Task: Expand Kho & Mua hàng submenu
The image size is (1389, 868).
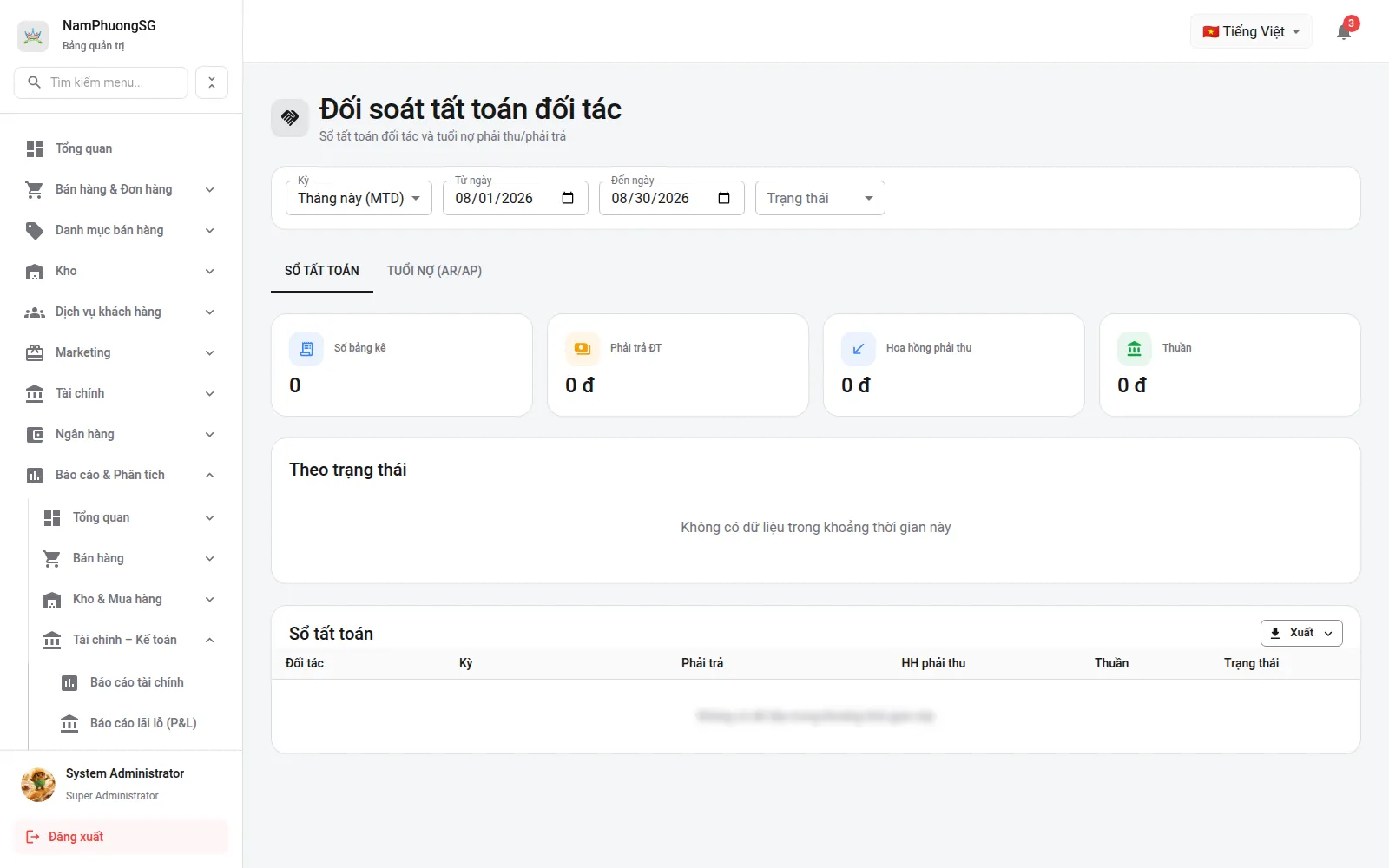Action: pyautogui.click(x=130, y=599)
